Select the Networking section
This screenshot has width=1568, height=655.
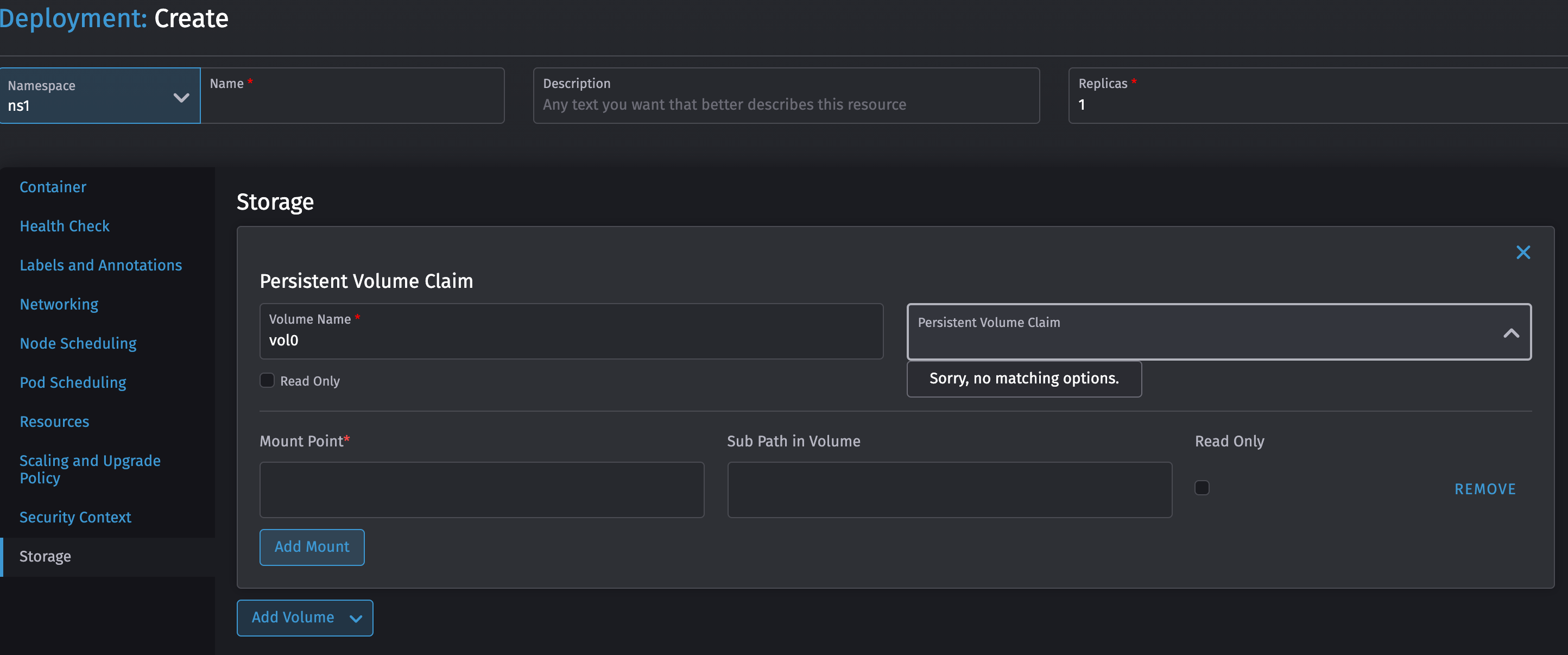pos(59,304)
